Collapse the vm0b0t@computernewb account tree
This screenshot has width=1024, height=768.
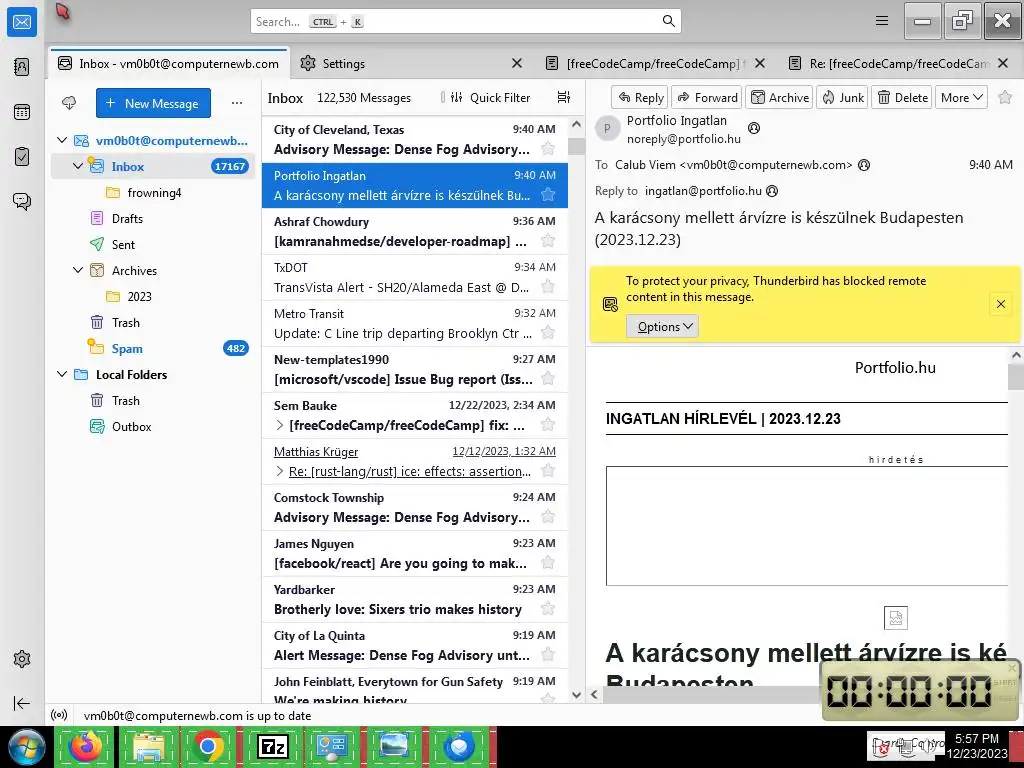pyautogui.click(x=62, y=140)
